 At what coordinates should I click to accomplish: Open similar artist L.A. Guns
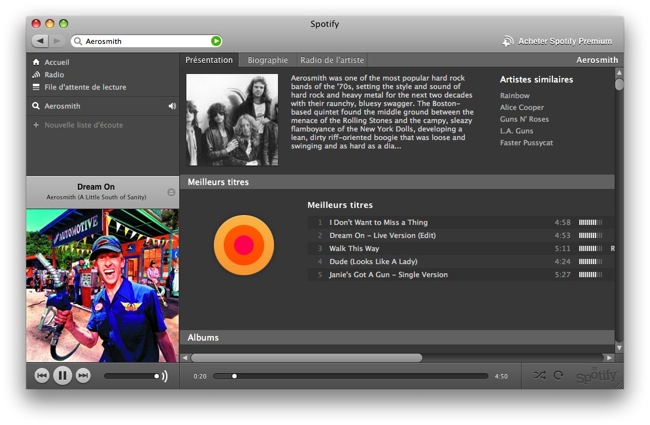(517, 131)
